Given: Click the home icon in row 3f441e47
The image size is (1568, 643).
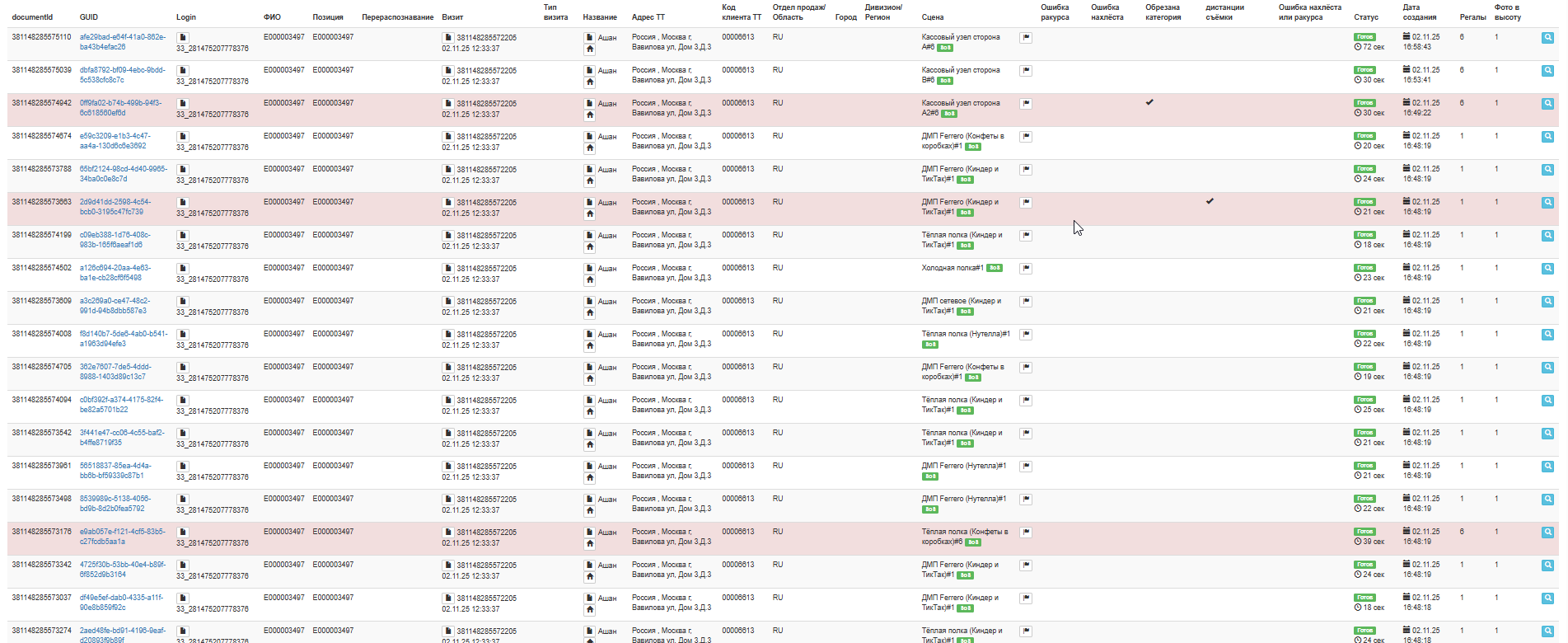Looking at the screenshot, I should [589, 444].
